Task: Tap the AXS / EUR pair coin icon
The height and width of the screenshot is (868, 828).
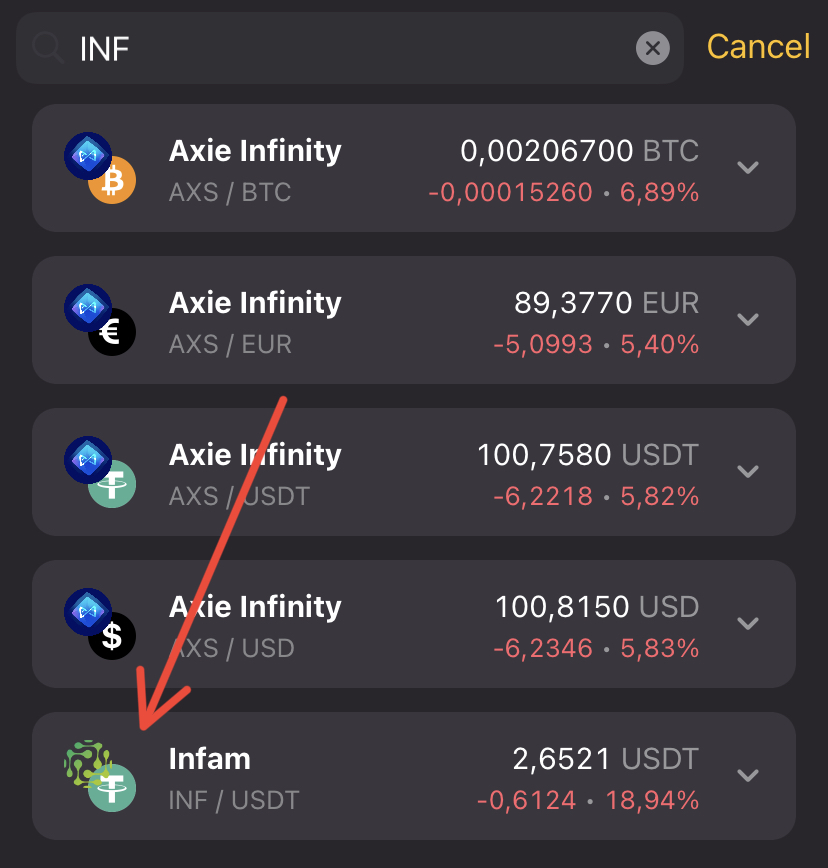Action: click(x=99, y=320)
